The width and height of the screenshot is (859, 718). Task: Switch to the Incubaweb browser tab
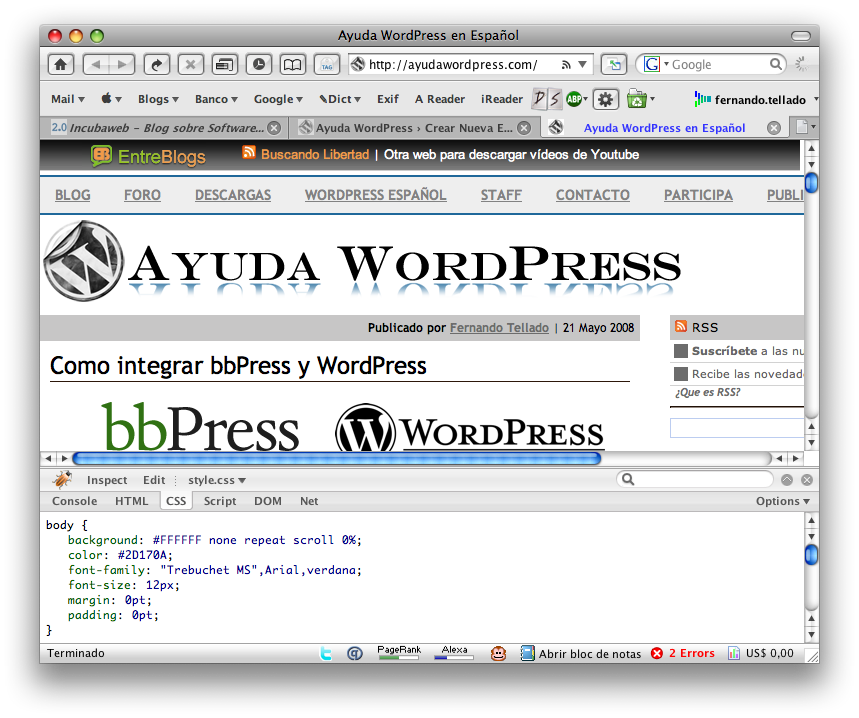pos(165,128)
